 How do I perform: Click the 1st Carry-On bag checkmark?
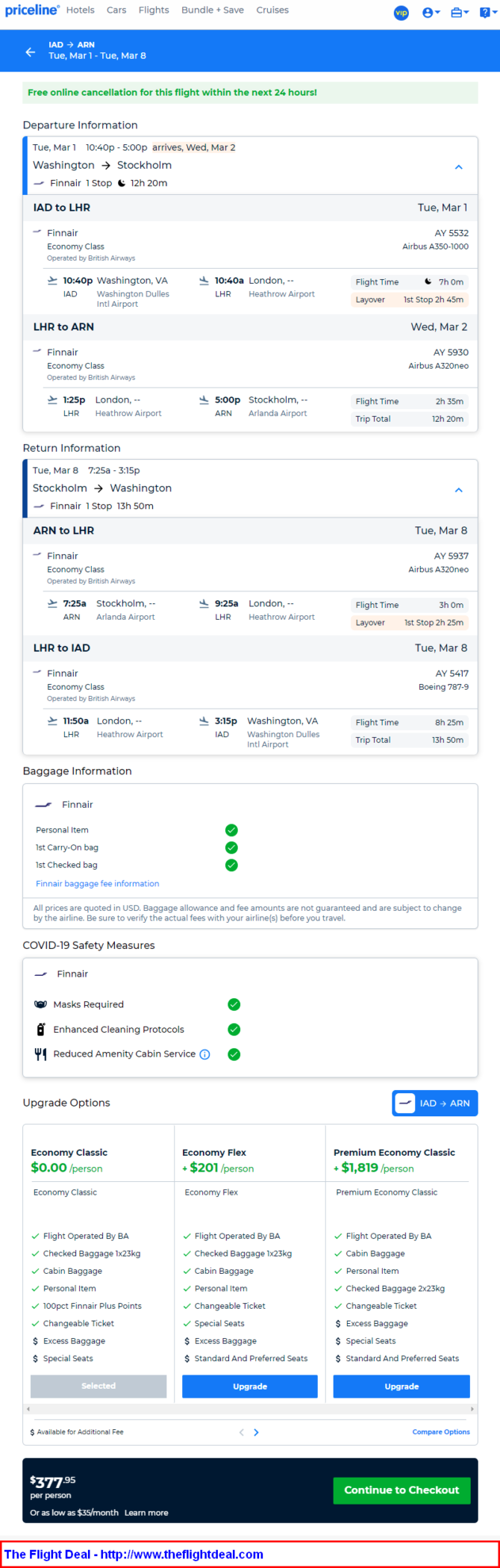[x=231, y=847]
